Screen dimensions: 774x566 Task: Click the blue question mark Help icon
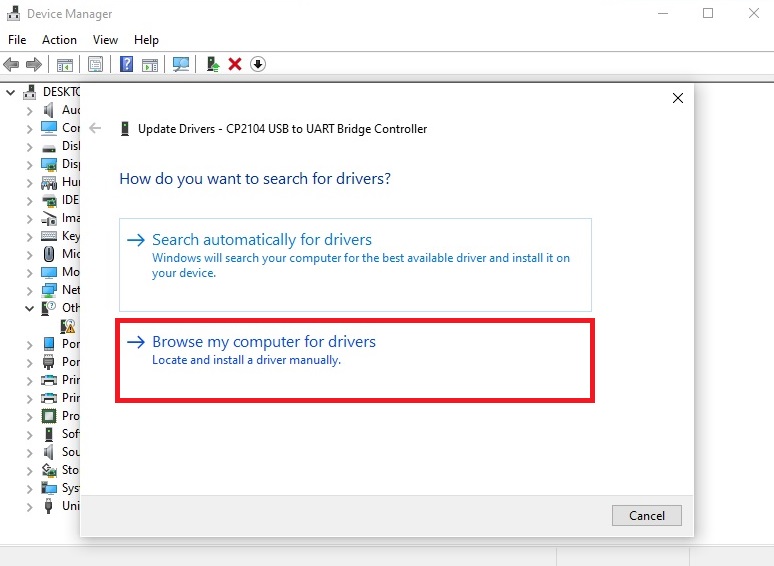pos(126,64)
